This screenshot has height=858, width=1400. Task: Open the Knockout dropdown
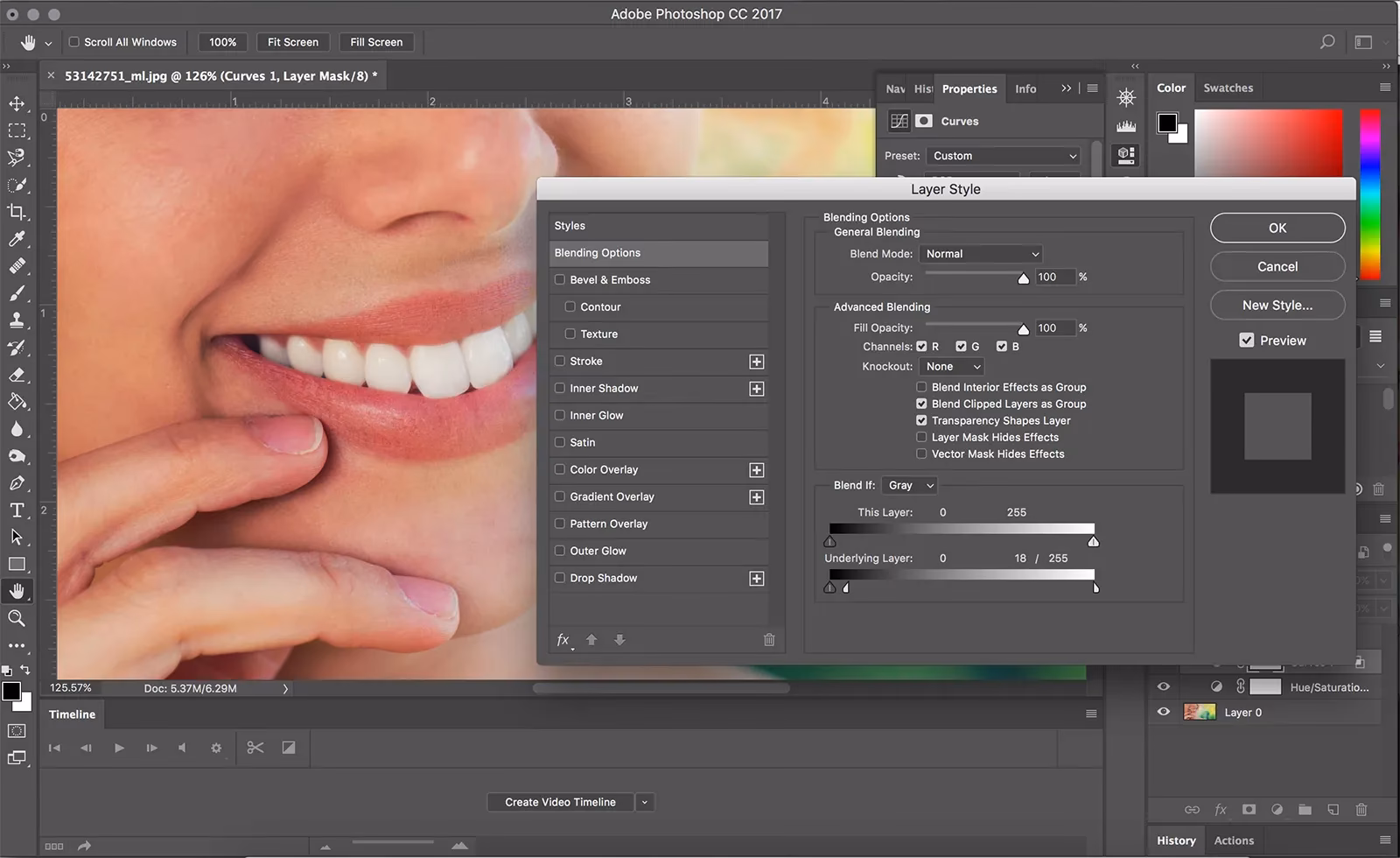951,366
